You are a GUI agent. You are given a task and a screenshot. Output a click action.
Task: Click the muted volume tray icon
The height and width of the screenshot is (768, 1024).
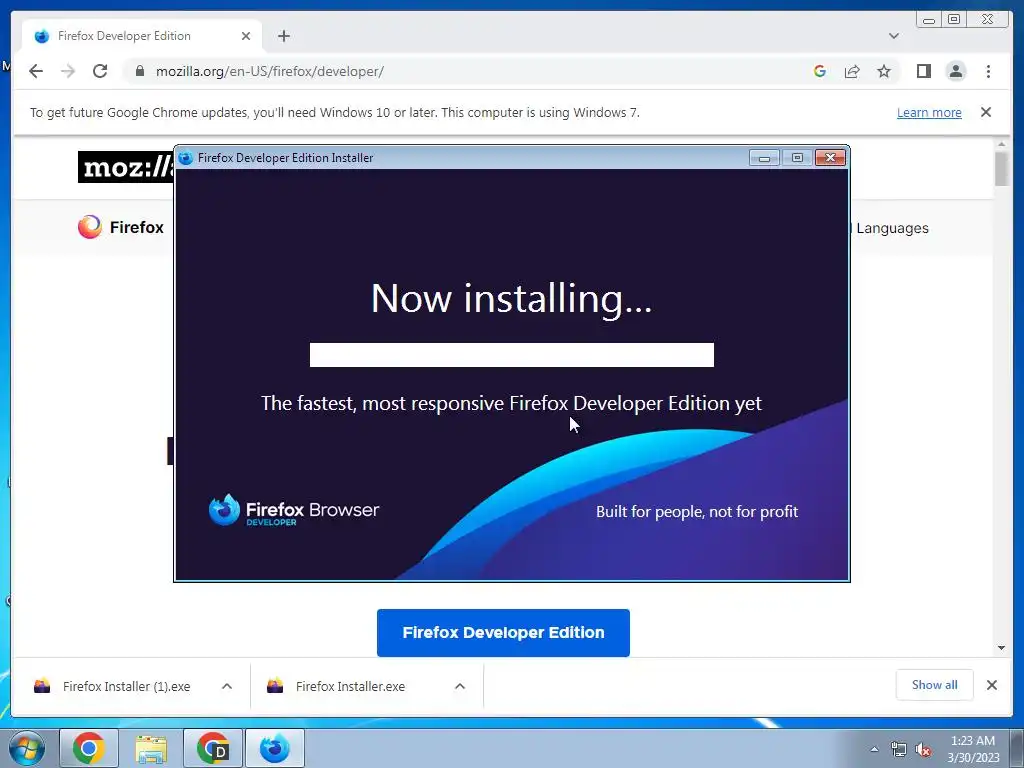923,750
